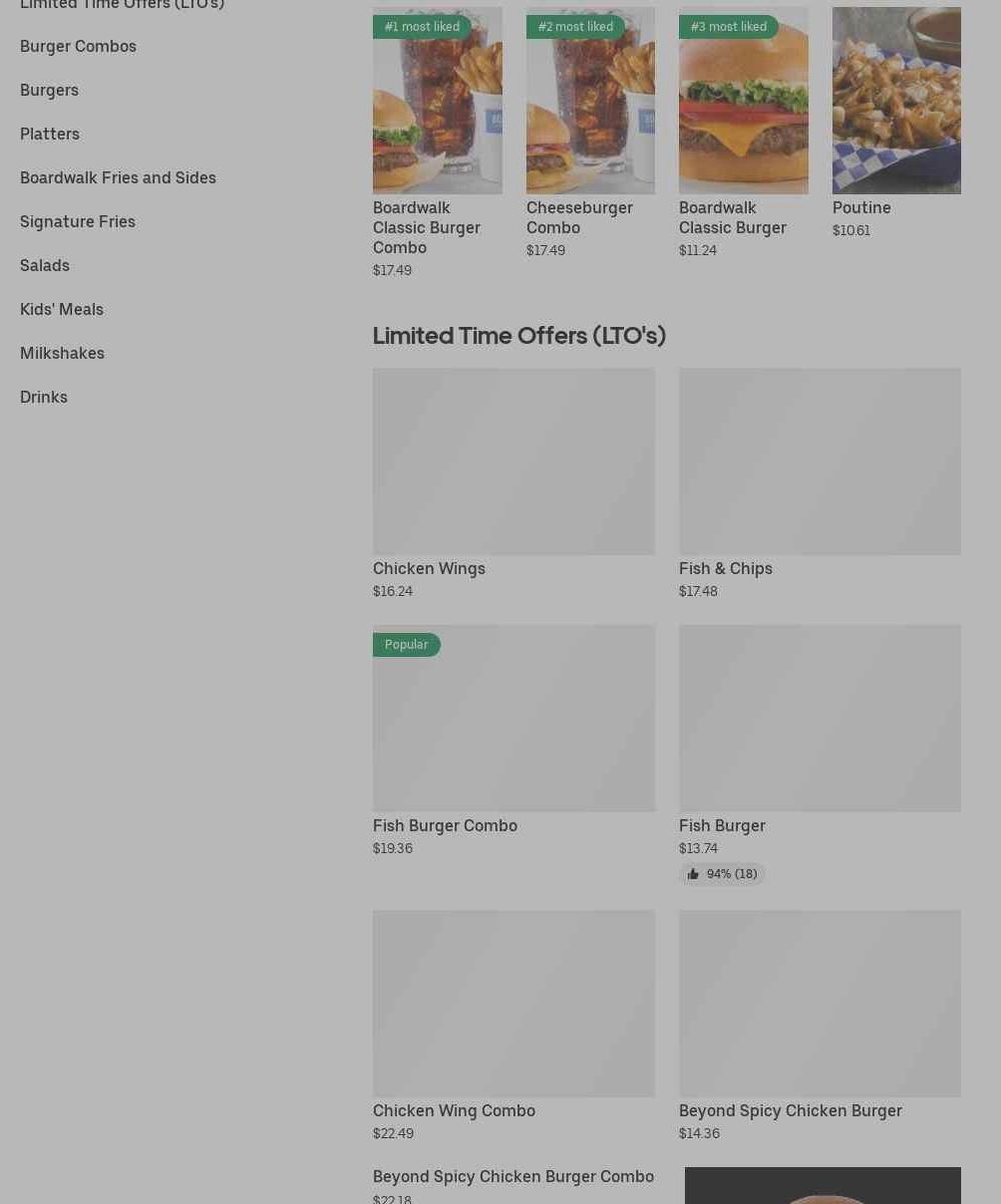Open Drinks category in sidebar
This screenshot has height=1204, width=1001.
point(44,397)
